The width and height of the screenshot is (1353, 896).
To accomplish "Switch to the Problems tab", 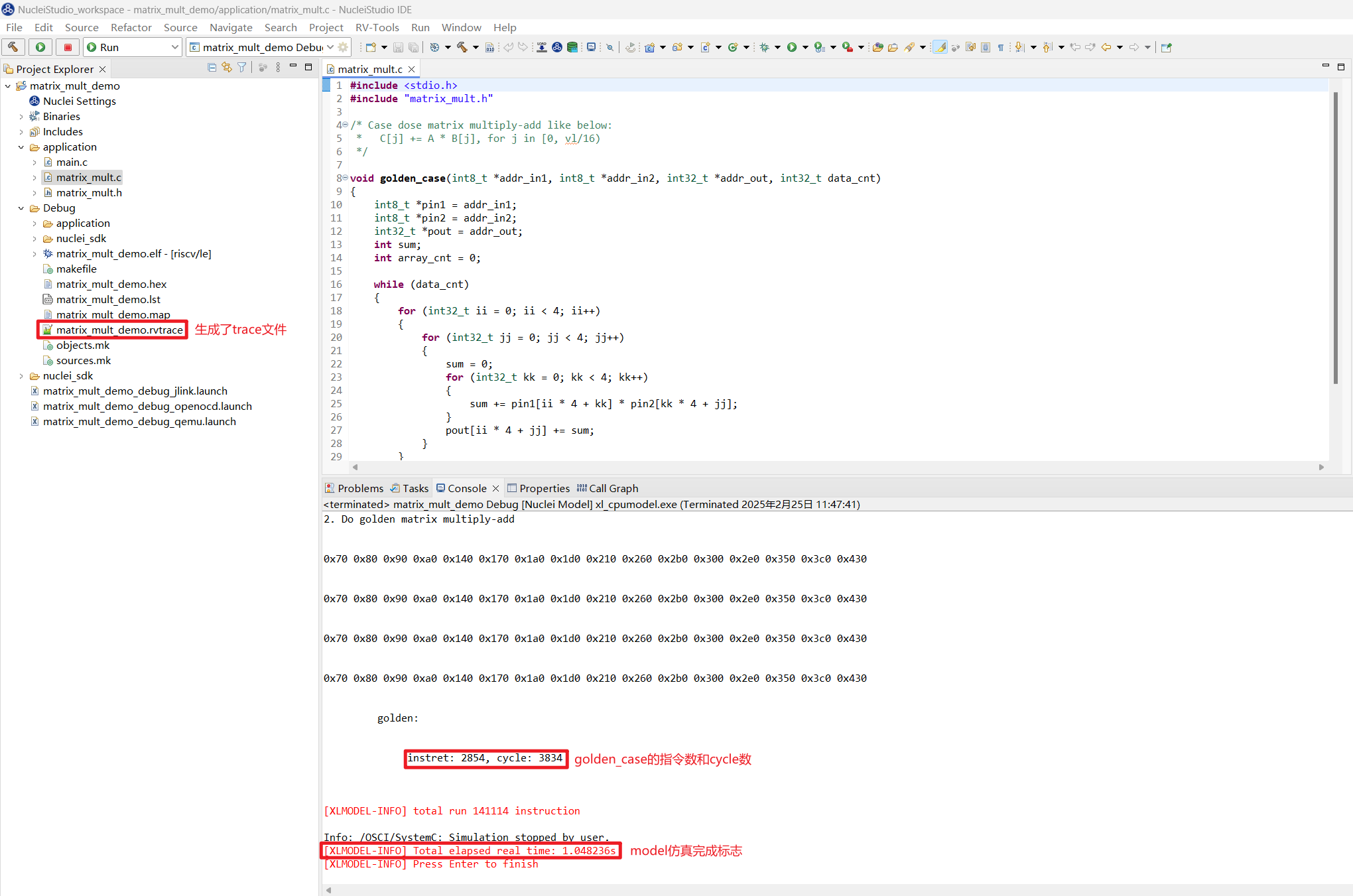I will 354,488.
